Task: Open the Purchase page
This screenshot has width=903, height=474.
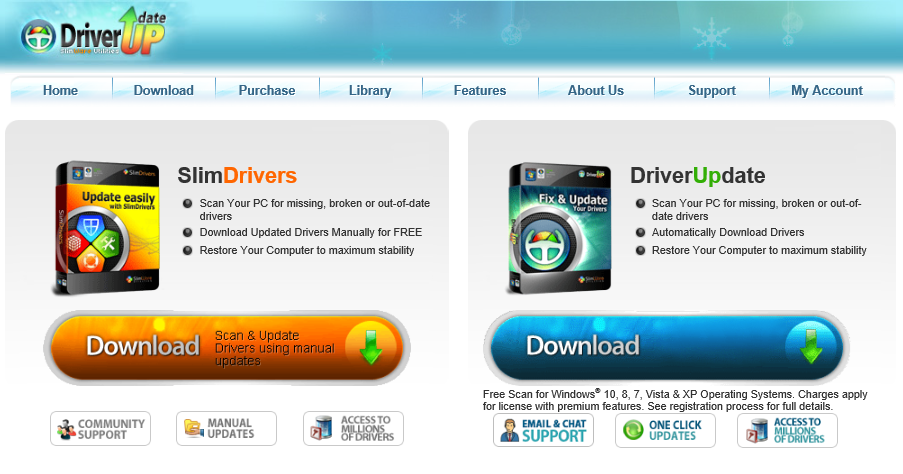Action: [x=267, y=90]
